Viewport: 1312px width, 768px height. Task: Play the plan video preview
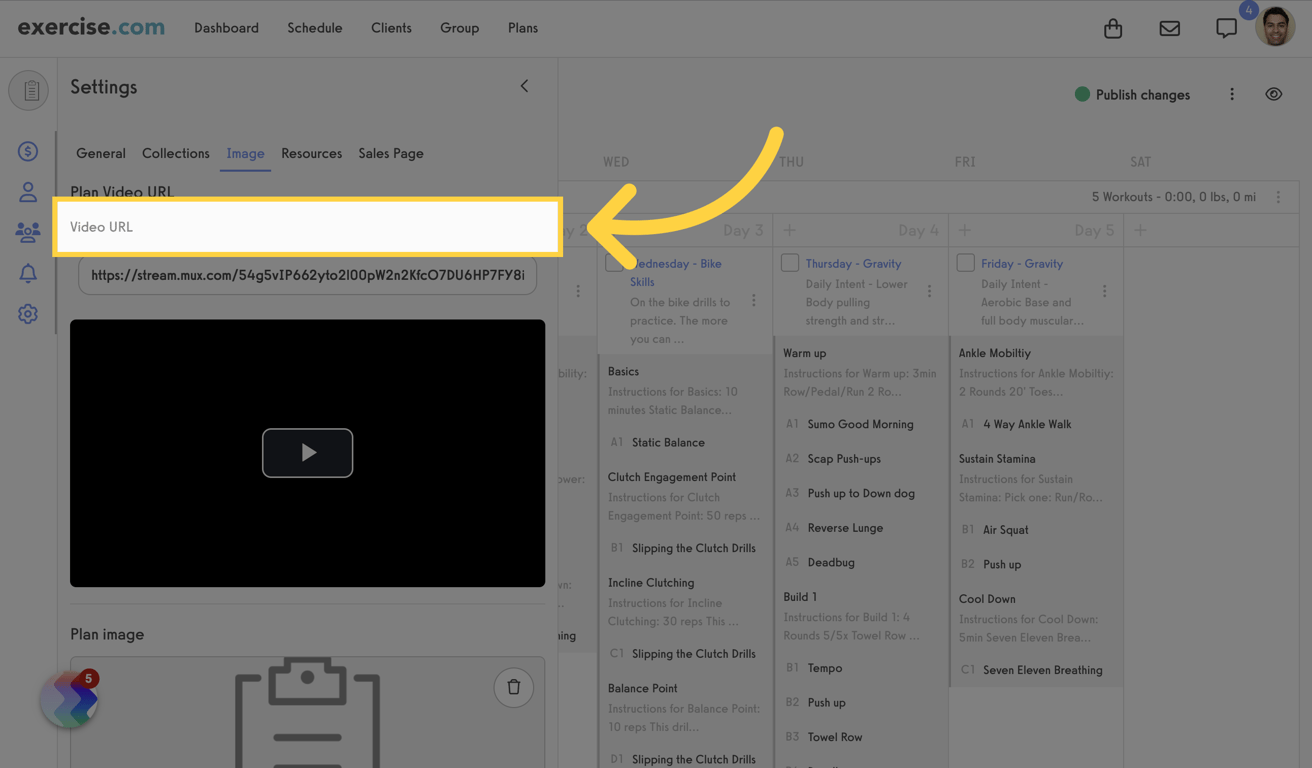307,452
